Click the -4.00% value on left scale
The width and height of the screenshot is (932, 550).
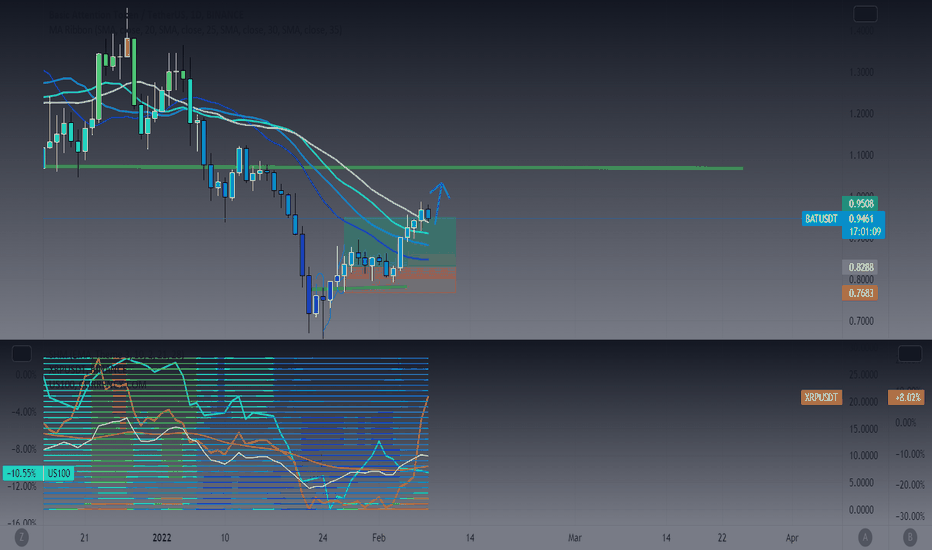[x=24, y=411]
